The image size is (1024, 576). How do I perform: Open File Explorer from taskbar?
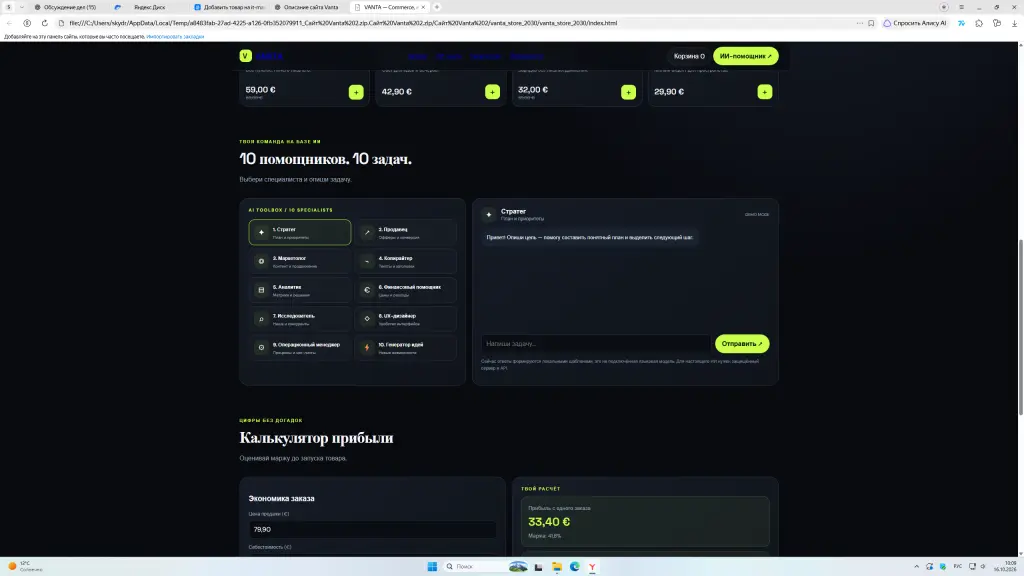click(x=556, y=567)
